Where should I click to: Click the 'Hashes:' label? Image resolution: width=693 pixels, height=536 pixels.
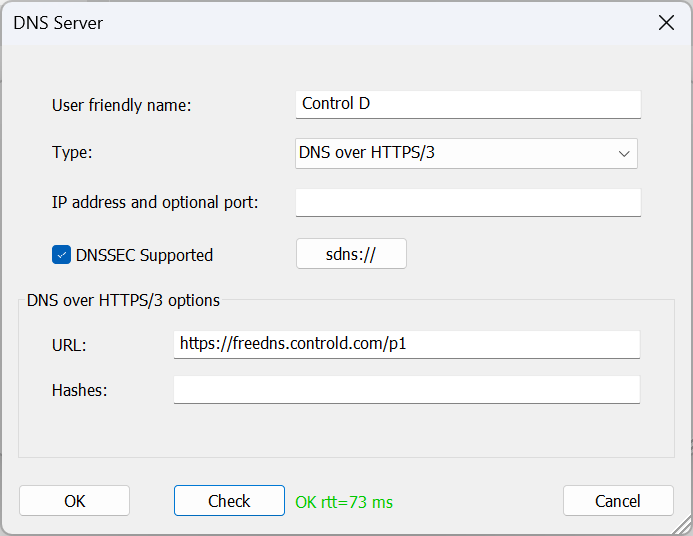pos(80,390)
